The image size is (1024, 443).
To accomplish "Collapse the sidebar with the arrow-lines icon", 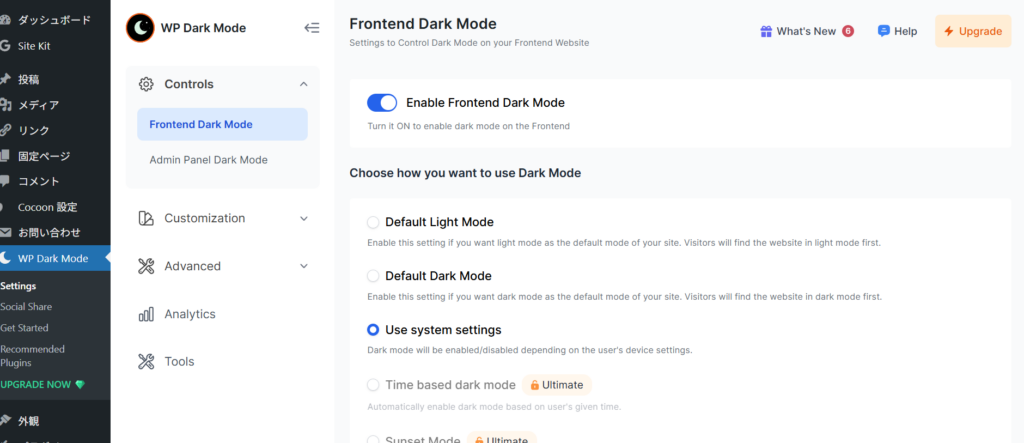I will click(x=312, y=28).
